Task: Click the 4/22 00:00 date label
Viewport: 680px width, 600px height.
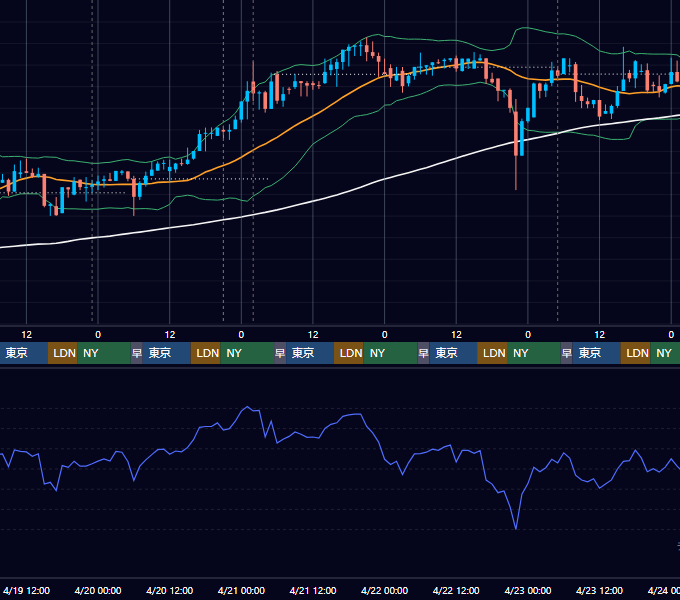Action: 384,590
